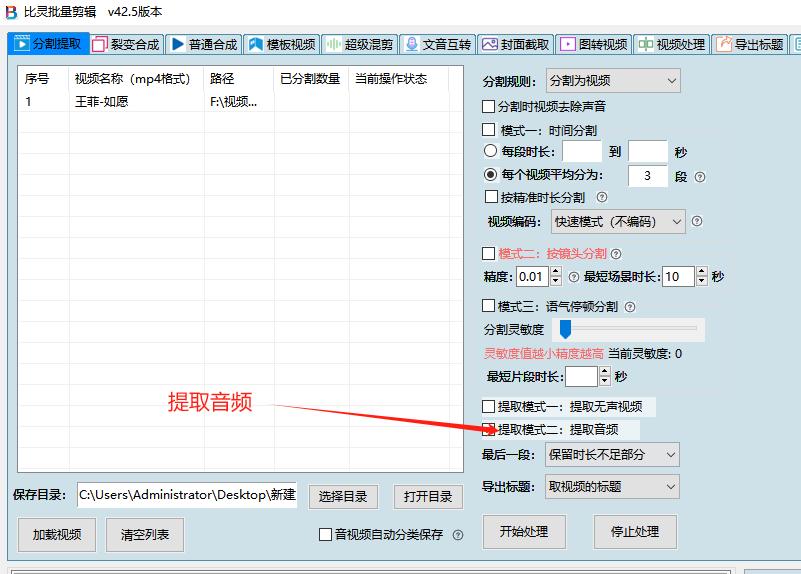Click the 普通合成 play arrow icon
Image resolution: width=801 pixels, height=574 pixels.
178,44
